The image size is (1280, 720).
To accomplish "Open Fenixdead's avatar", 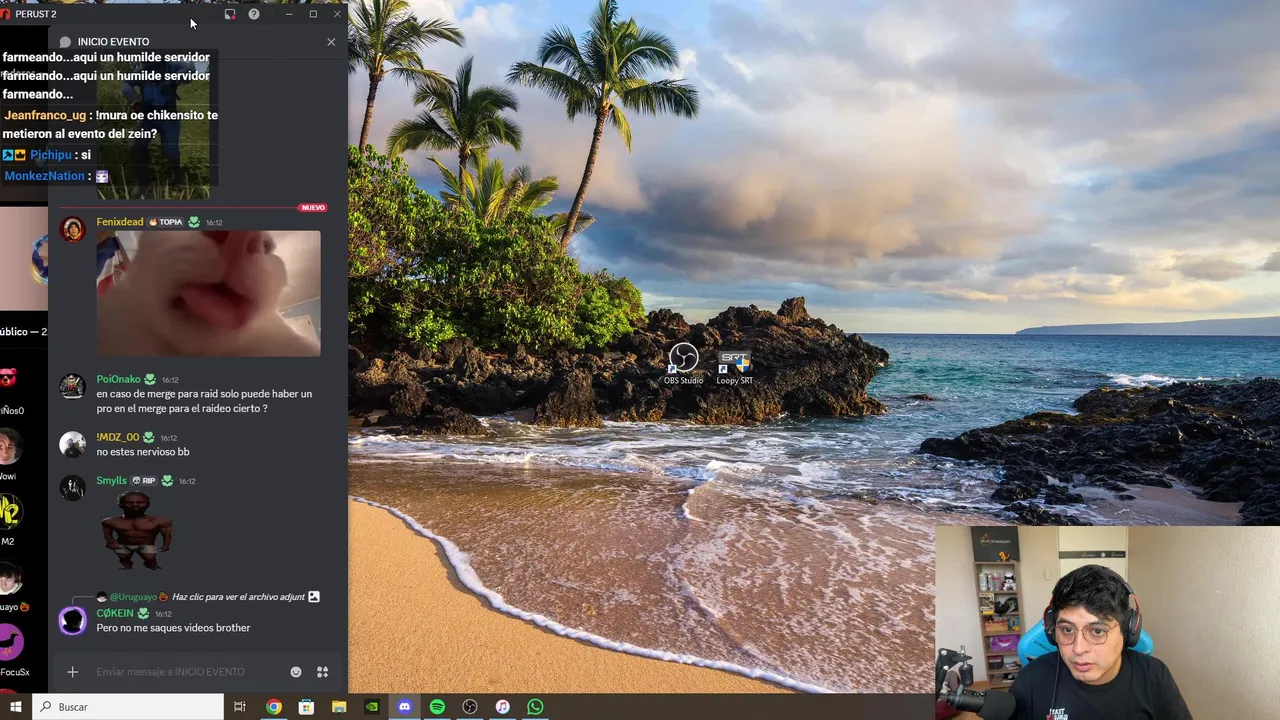I will click(x=72, y=229).
